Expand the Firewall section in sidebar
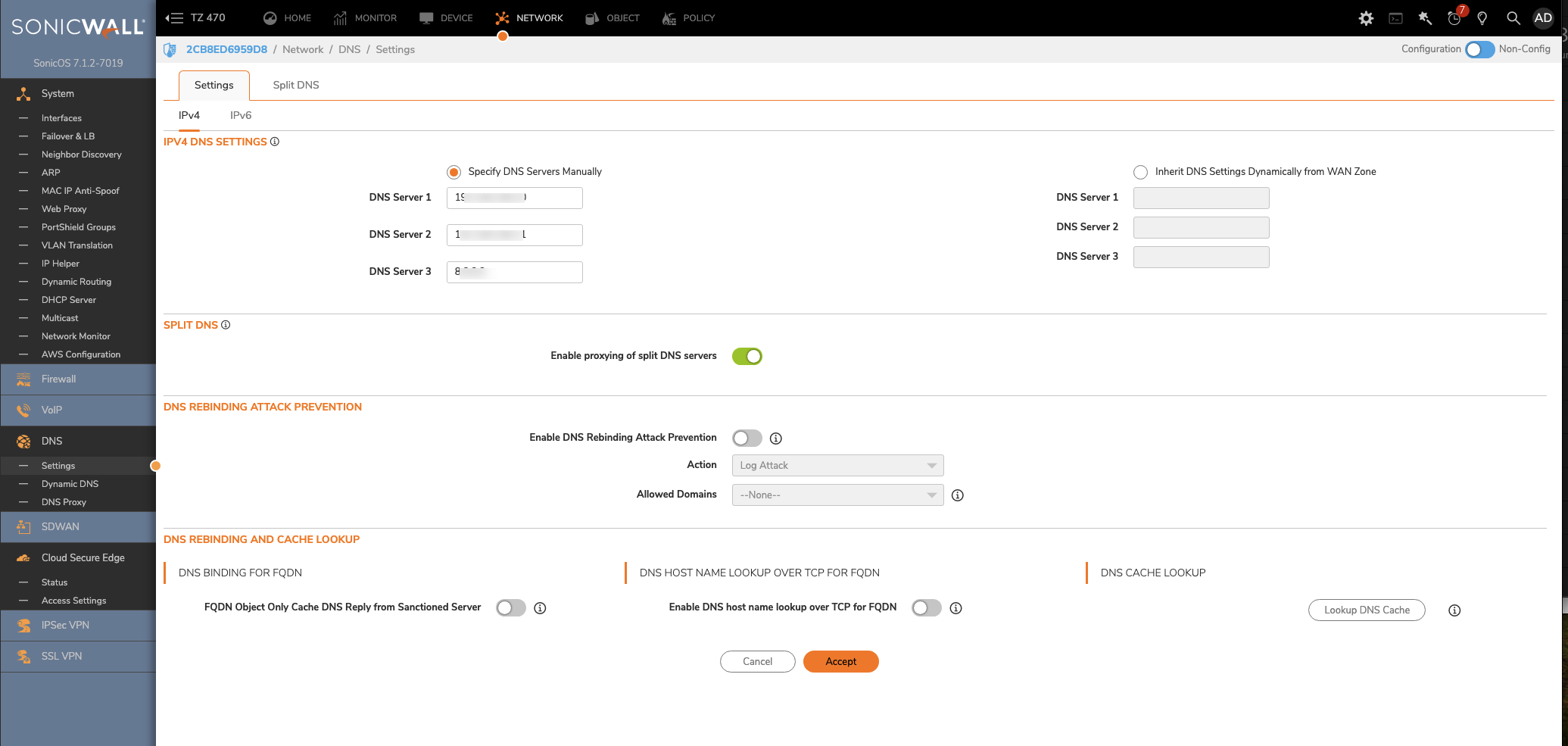 (59, 379)
